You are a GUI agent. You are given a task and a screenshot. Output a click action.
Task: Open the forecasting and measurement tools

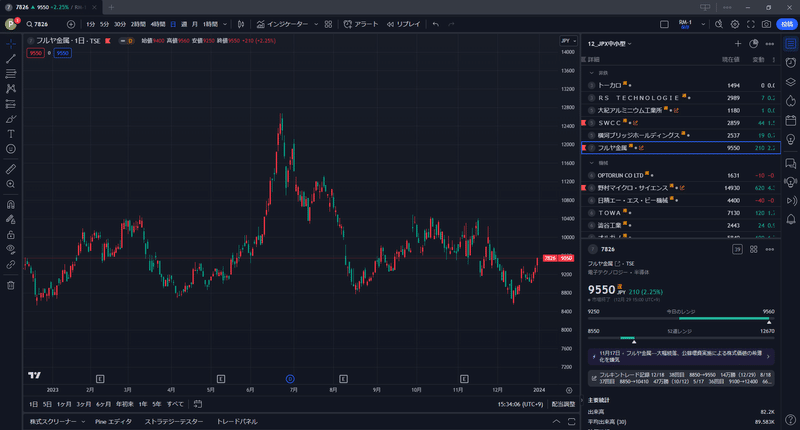11,104
